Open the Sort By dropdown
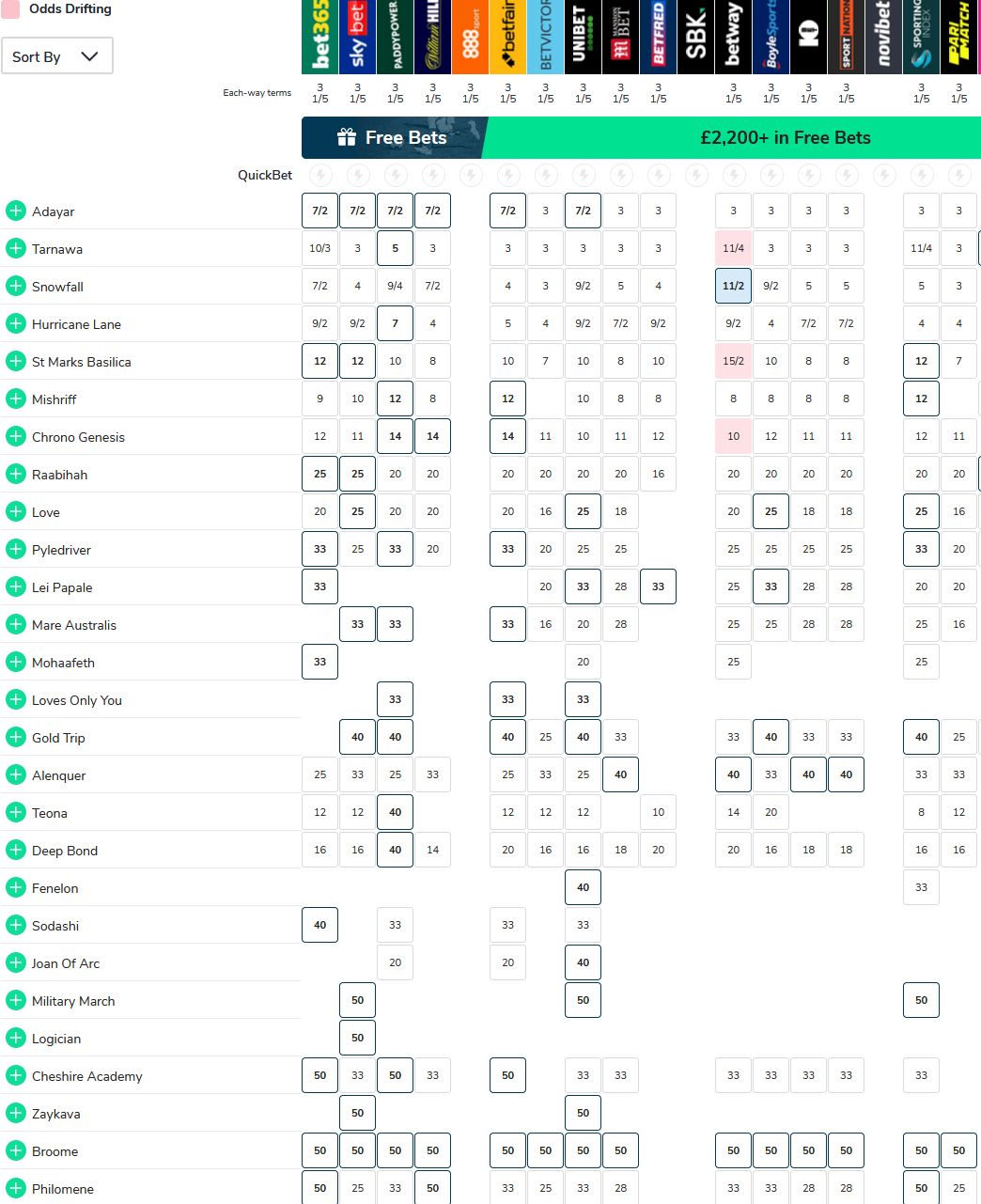 (x=57, y=56)
